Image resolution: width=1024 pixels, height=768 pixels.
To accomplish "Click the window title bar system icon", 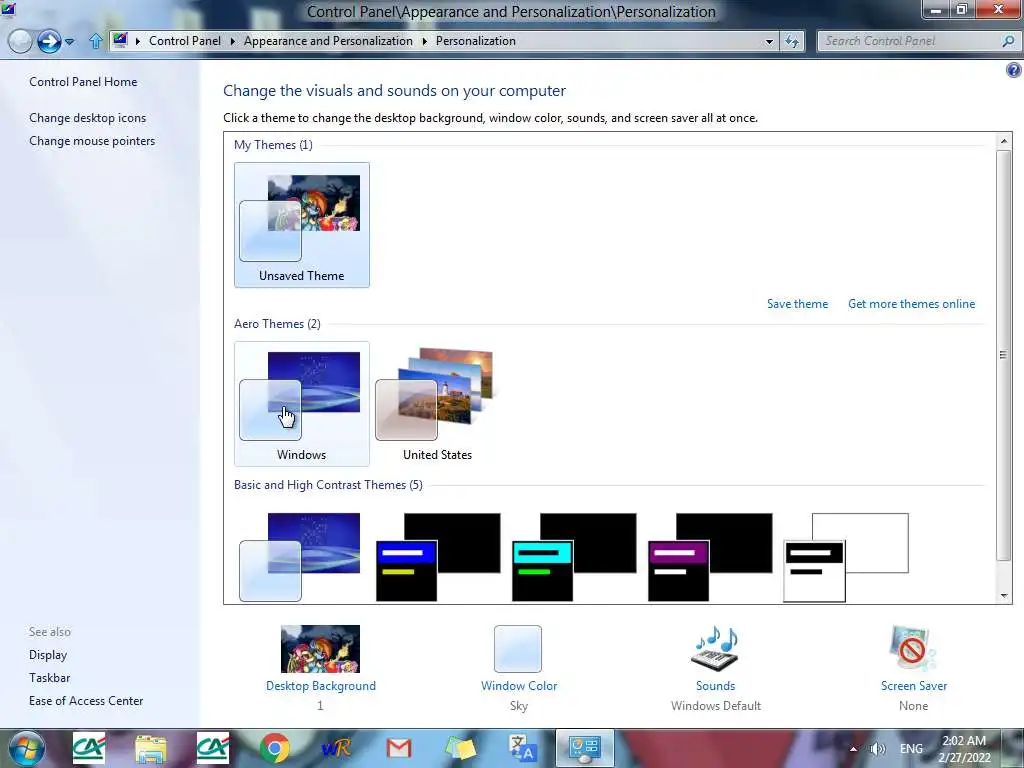I will pyautogui.click(x=8, y=8).
